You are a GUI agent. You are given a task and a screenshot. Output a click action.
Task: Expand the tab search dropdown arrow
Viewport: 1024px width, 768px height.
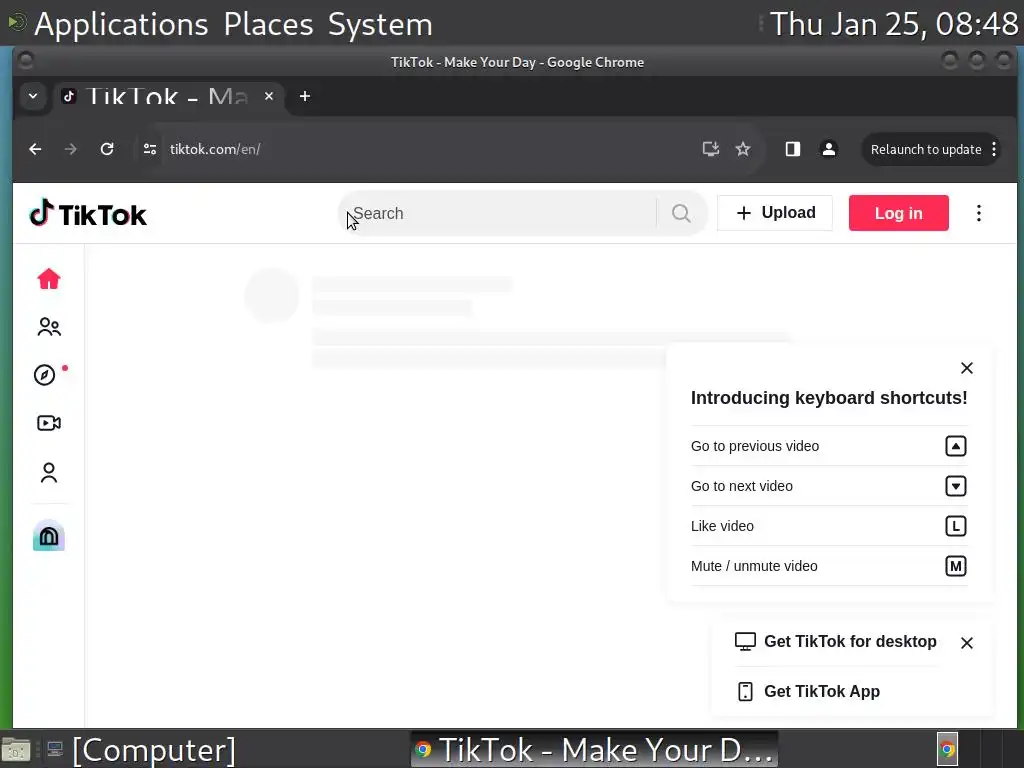[33, 97]
